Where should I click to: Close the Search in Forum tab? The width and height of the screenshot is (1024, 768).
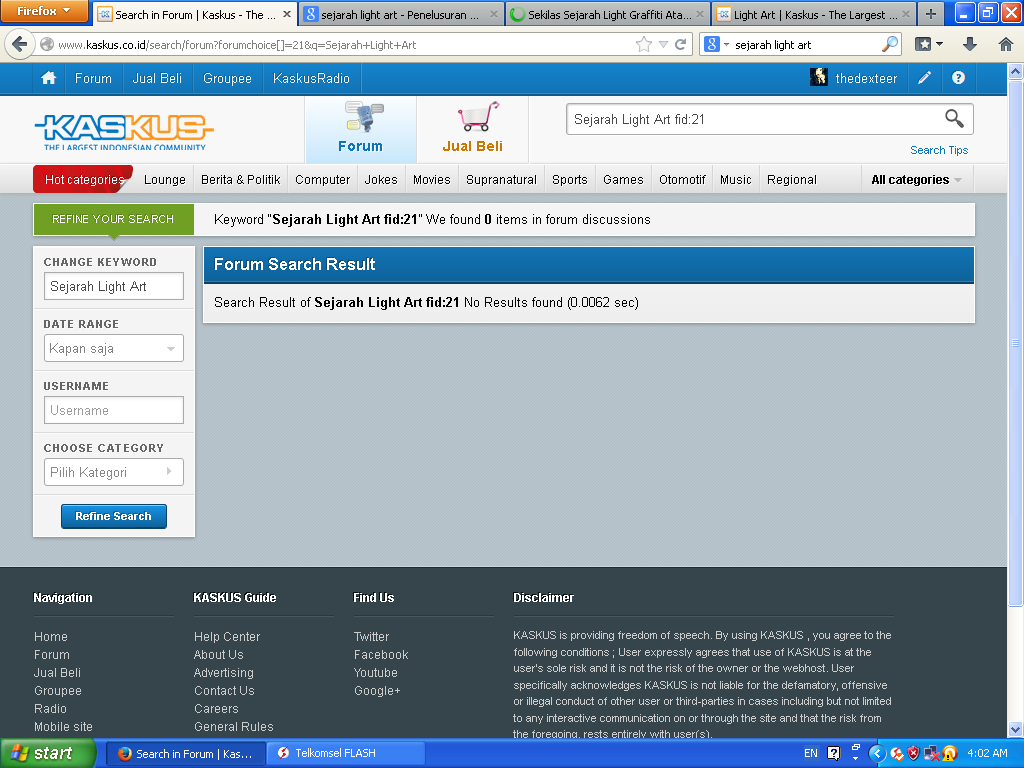click(x=287, y=14)
